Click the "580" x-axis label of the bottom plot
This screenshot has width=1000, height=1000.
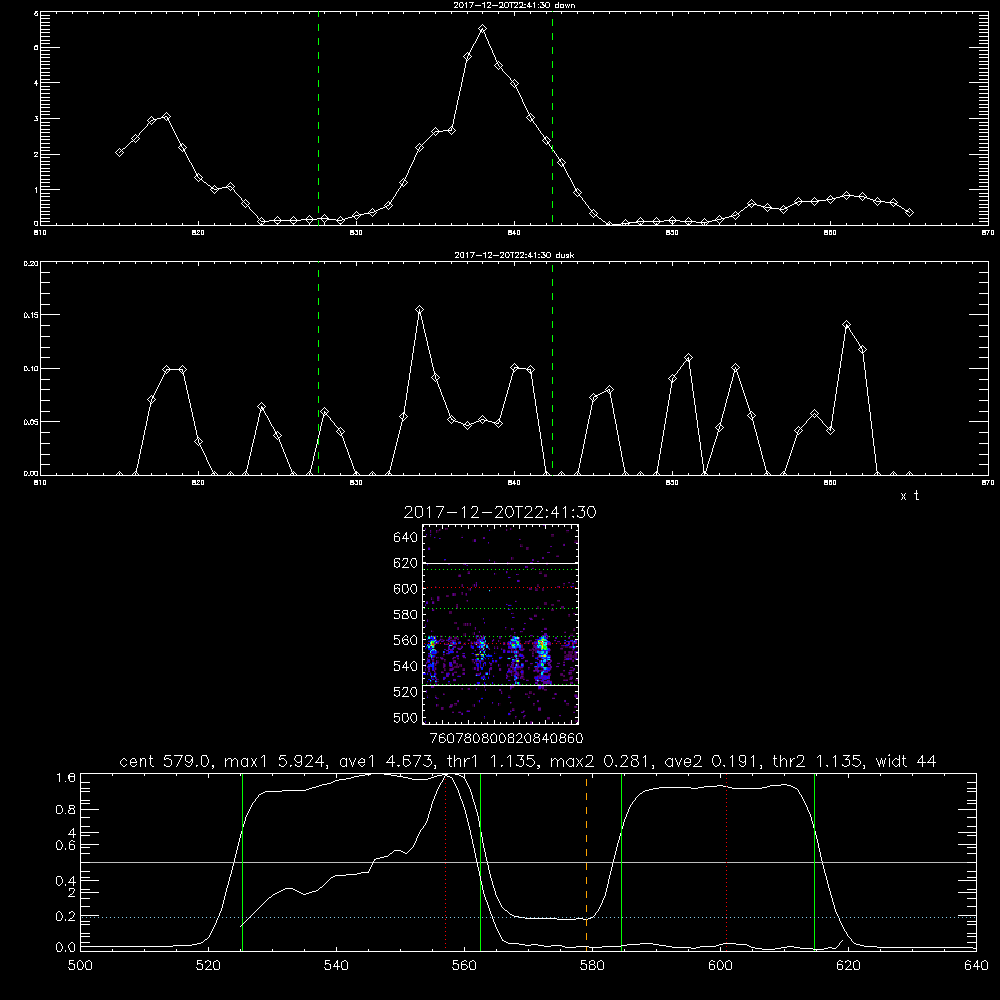592,966
